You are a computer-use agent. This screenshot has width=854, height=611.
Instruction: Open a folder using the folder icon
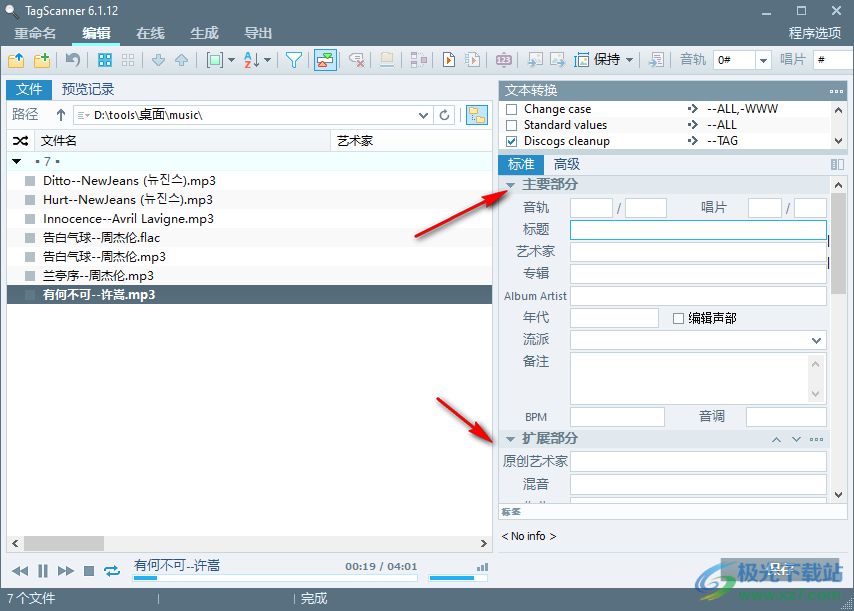(x=15, y=60)
